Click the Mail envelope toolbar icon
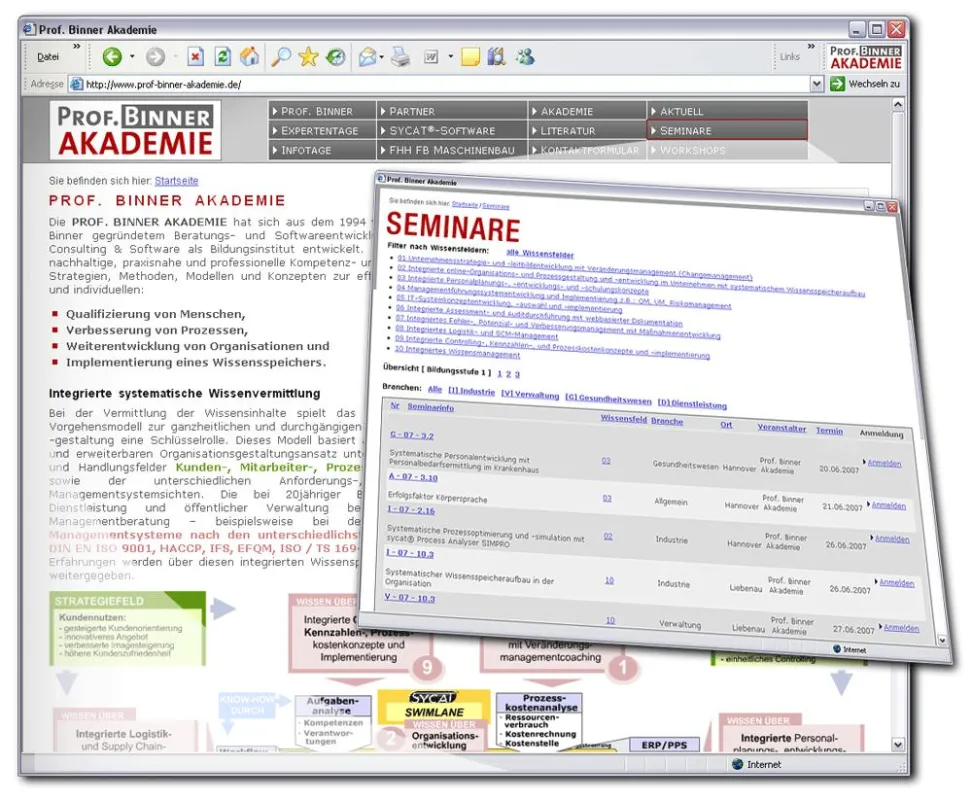 pyautogui.click(x=367, y=57)
